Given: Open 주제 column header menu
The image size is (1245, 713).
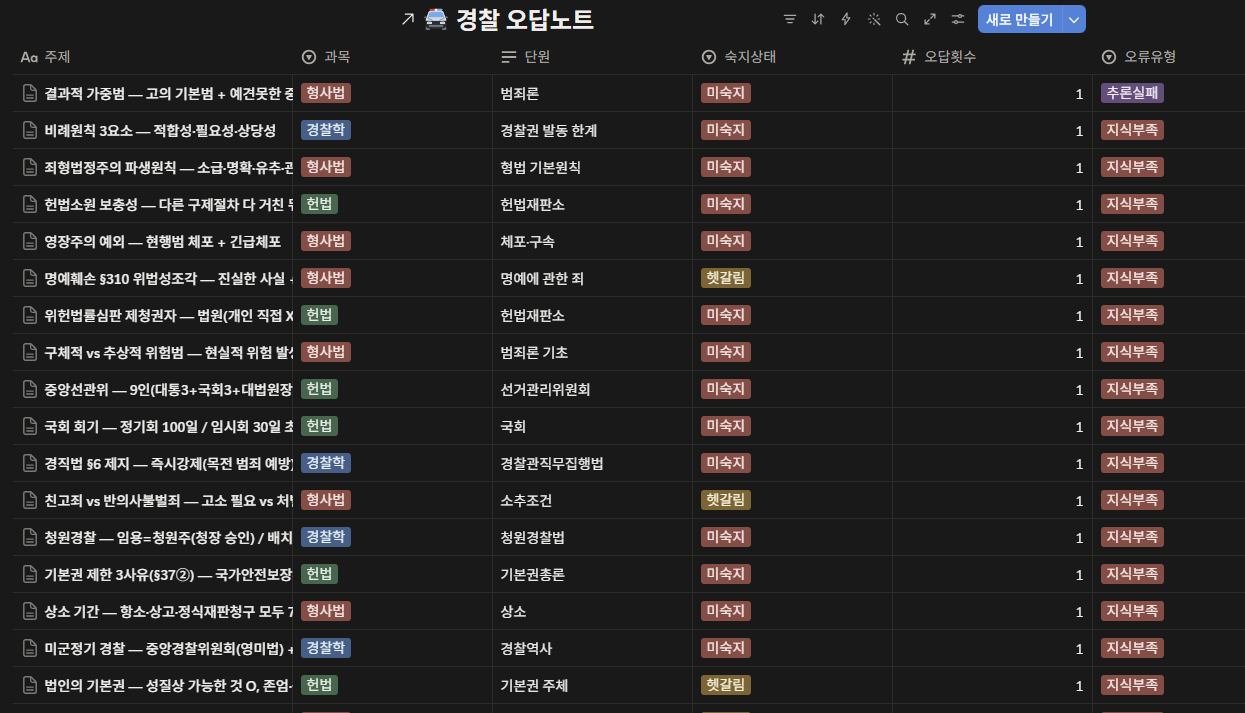Looking at the screenshot, I should click(x=153, y=57).
